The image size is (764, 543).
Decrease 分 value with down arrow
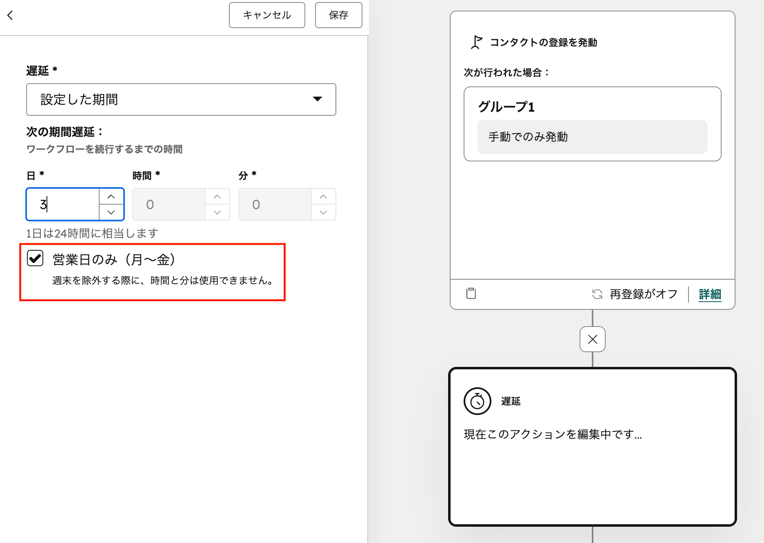[323, 212]
